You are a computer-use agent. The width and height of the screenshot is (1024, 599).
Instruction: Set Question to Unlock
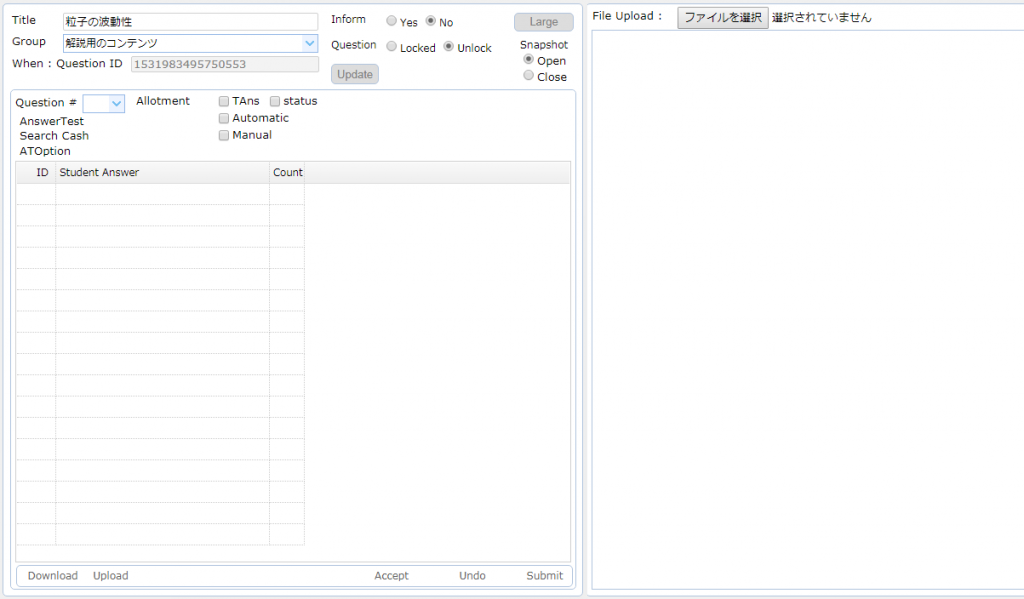449,47
